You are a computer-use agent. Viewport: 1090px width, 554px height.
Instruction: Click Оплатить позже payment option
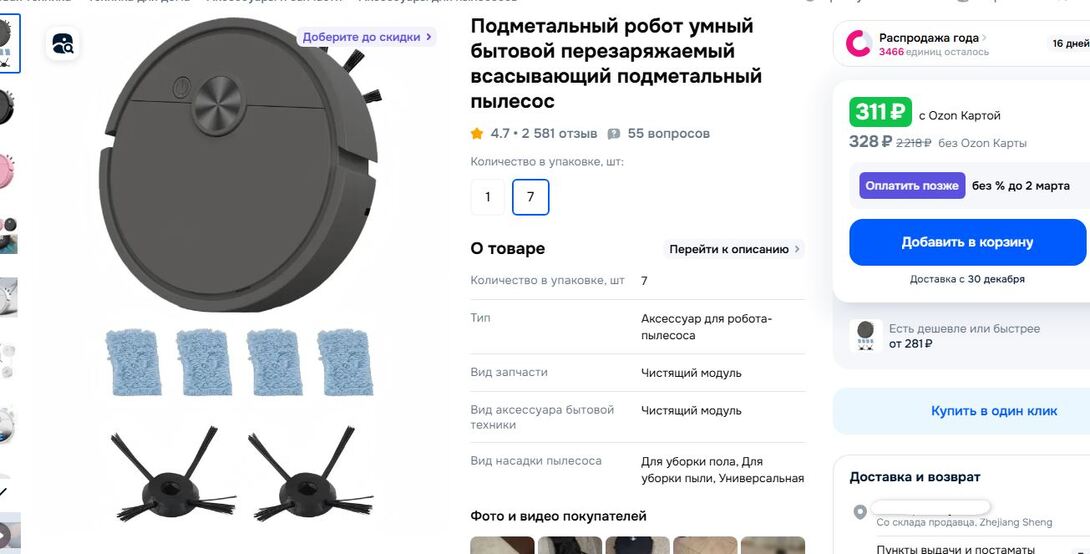912,186
